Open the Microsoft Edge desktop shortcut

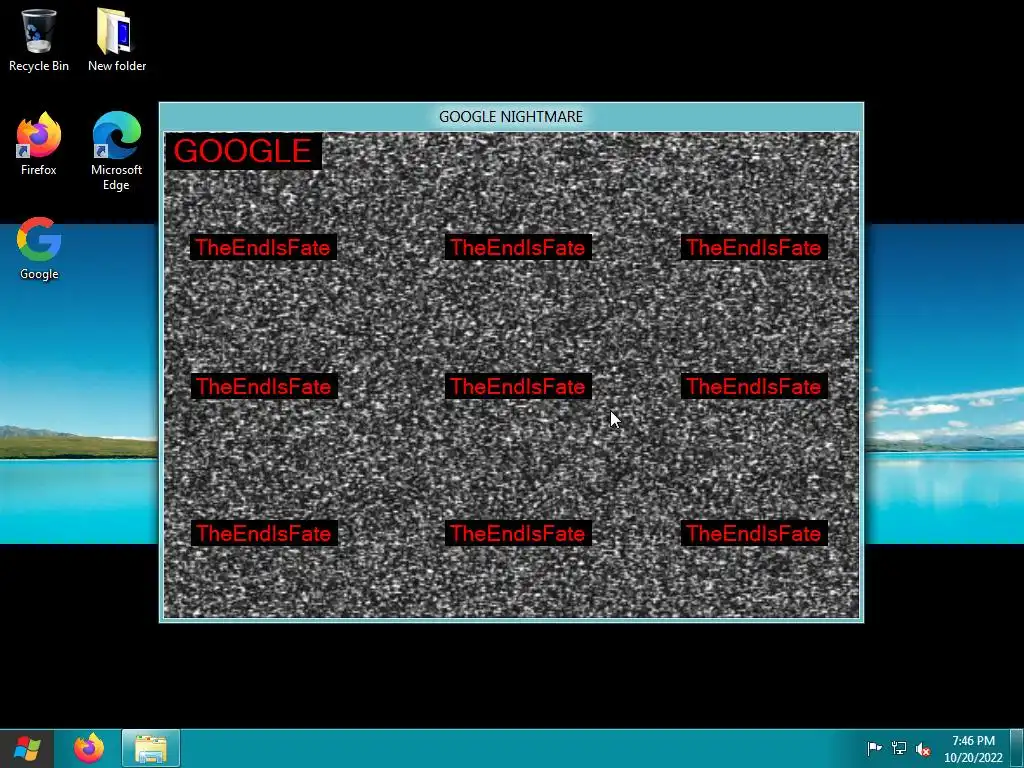click(x=116, y=152)
